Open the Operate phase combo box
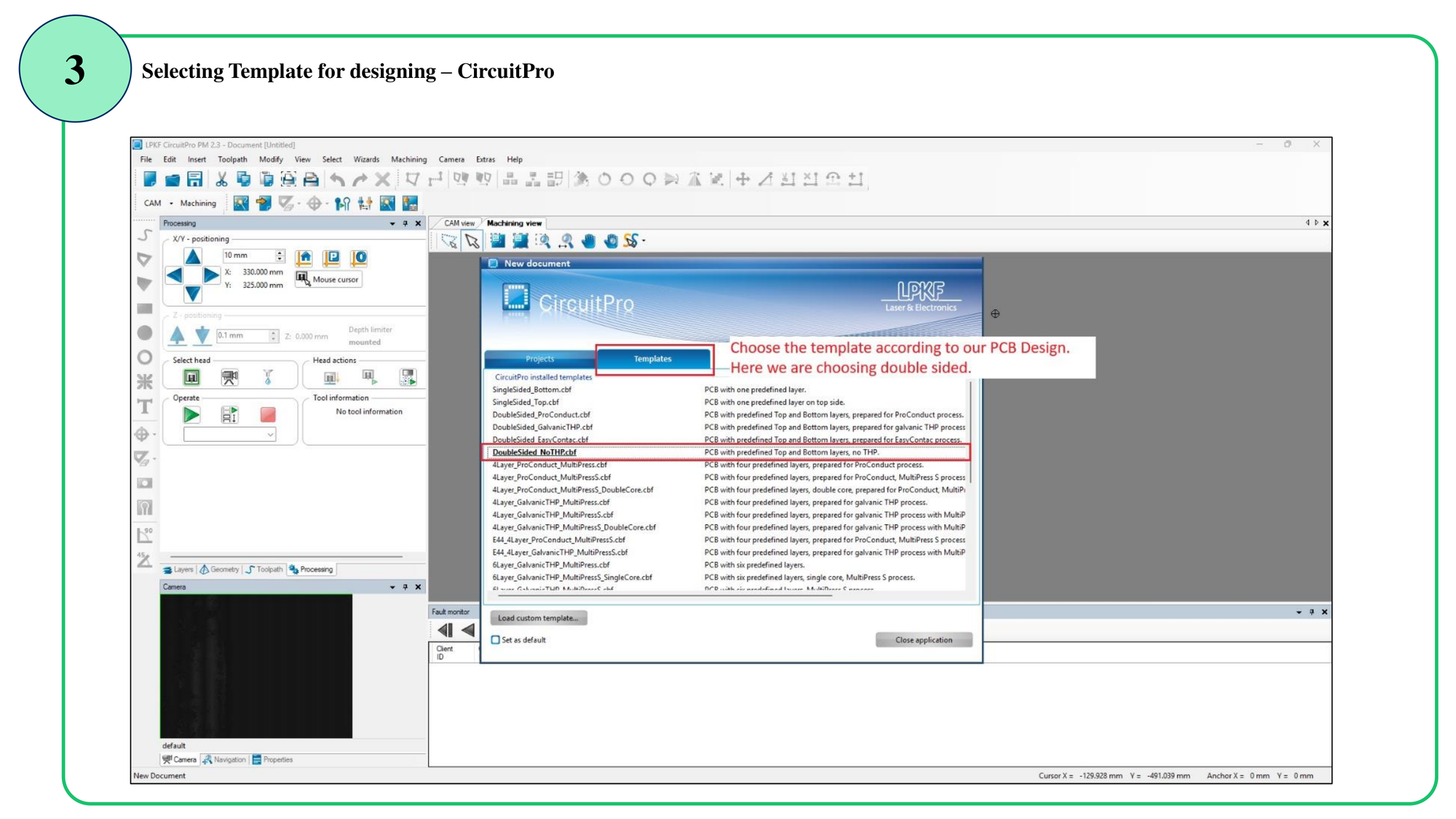1456x819 pixels. 229,435
